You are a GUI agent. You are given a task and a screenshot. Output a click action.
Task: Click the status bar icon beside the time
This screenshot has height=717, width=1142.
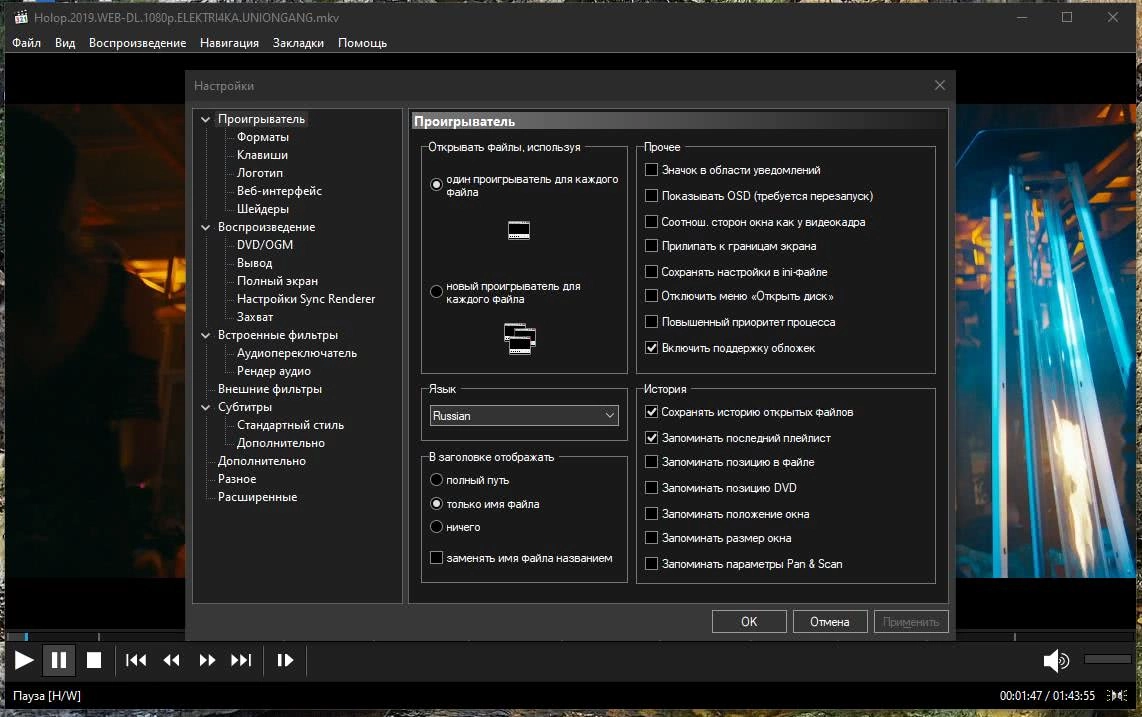pyautogui.click(x=1117, y=696)
